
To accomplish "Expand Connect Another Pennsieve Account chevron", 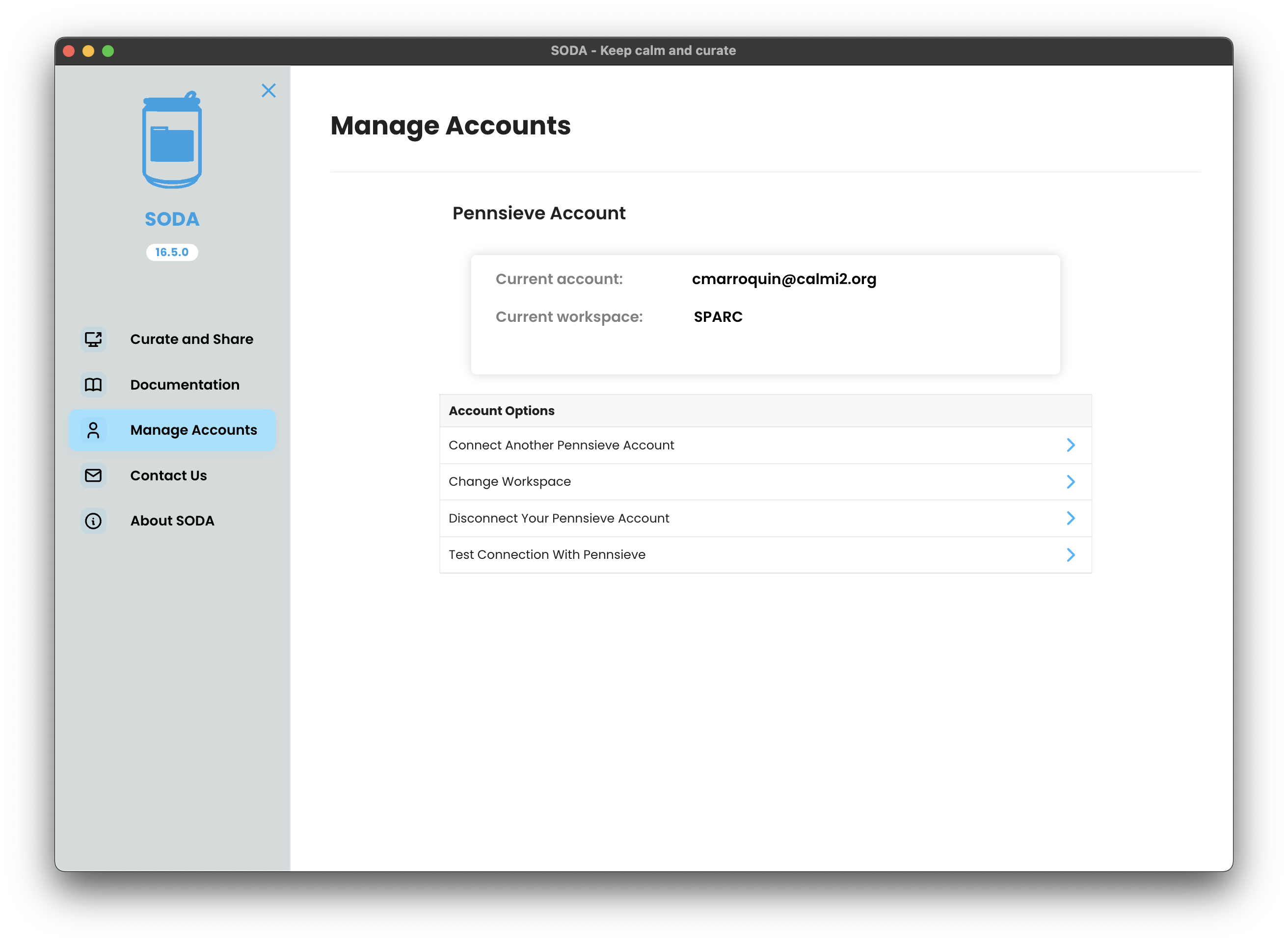I will (x=1070, y=445).
